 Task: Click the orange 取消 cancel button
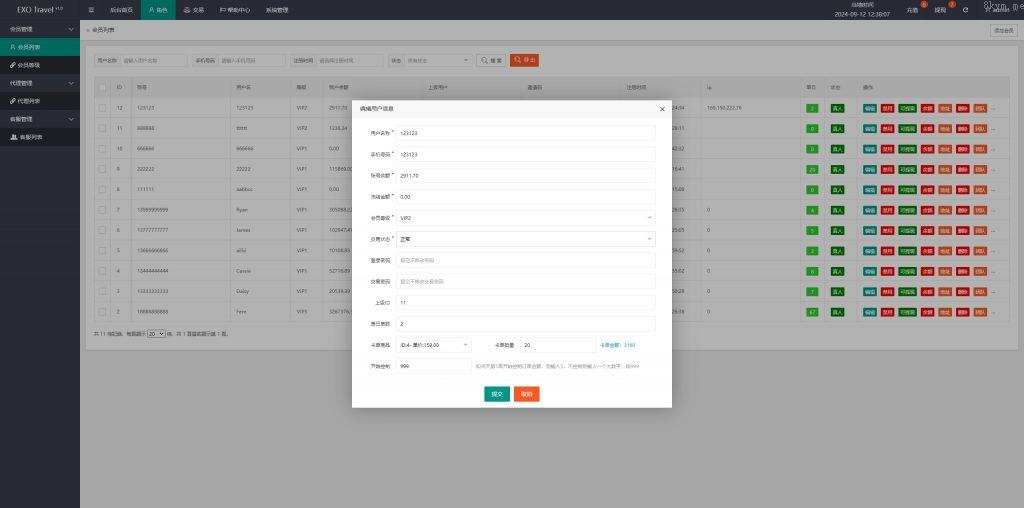pyautogui.click(x=527, y=394)
